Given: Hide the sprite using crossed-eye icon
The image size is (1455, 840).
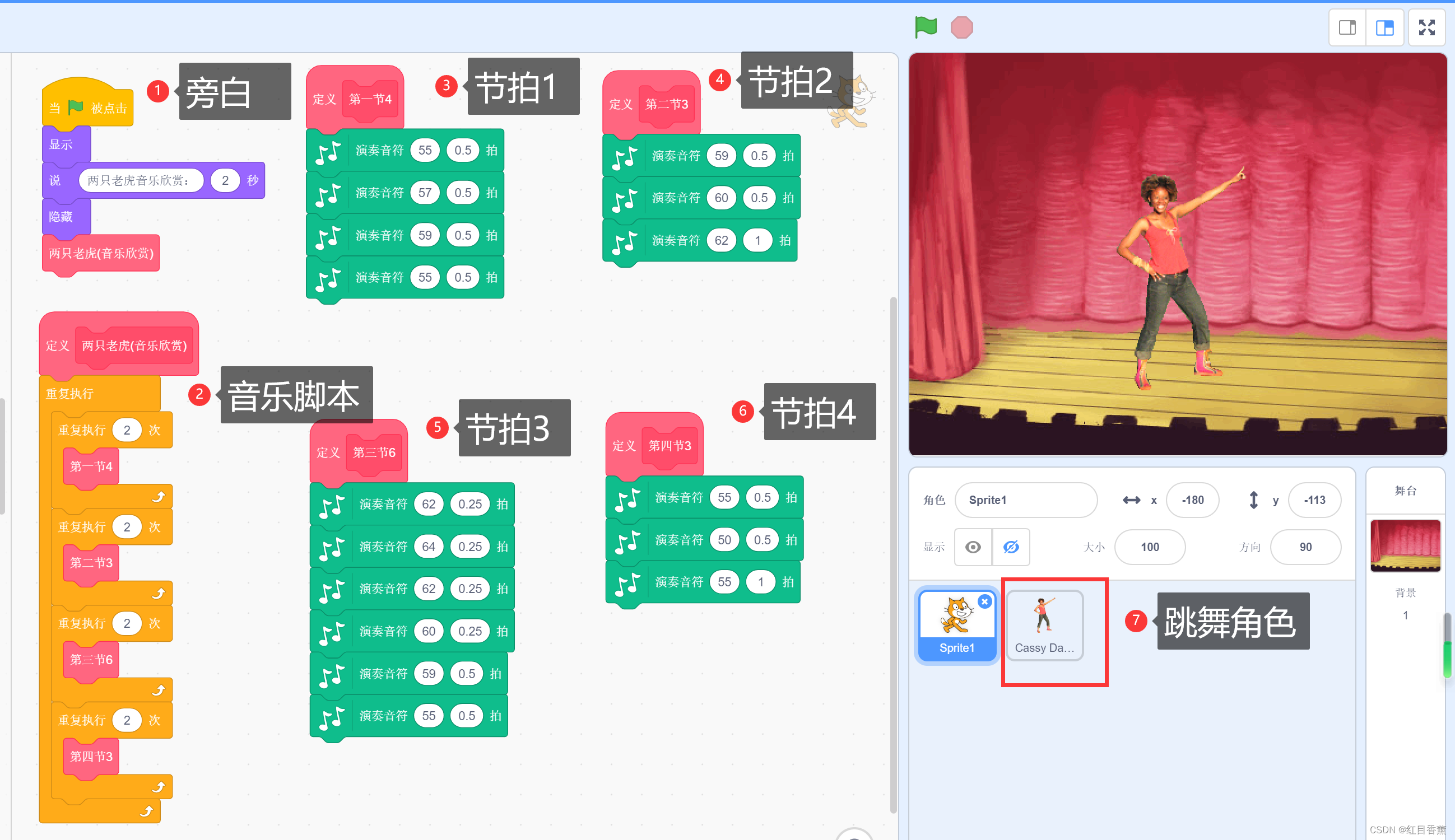Looking at the screenshot, I should (x=1011, y=547).
